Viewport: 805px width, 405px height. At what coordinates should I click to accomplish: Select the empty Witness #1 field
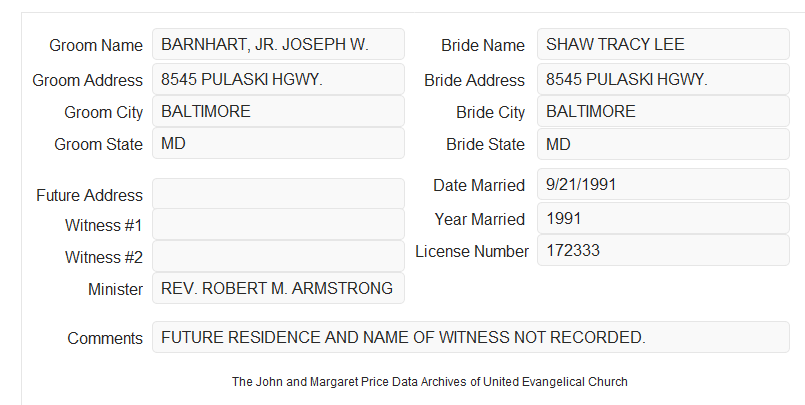(x=278, y=224)
